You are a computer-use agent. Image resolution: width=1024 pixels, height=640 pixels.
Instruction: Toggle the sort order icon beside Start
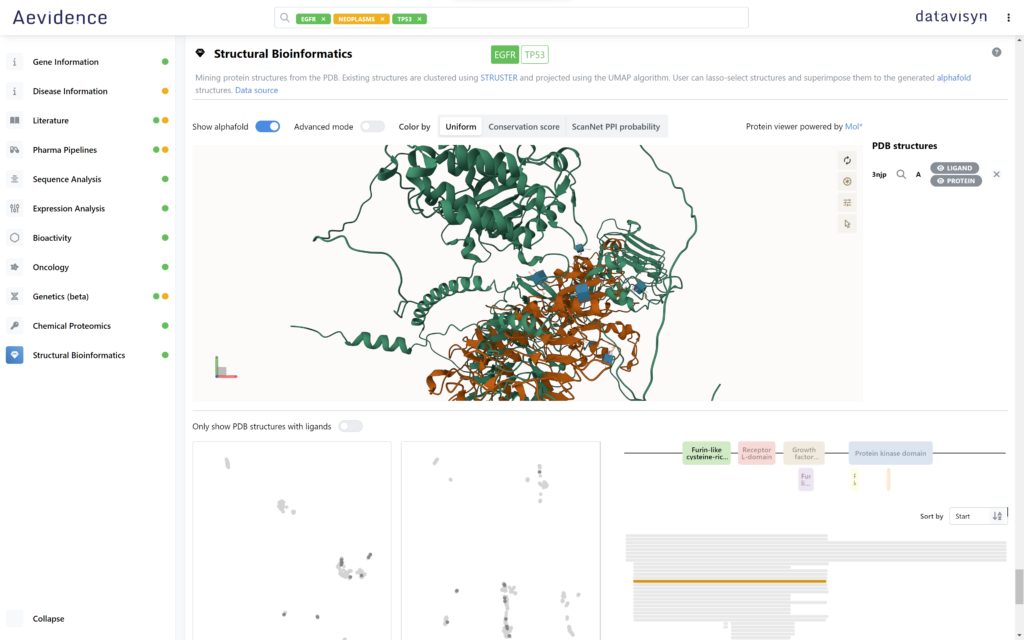(997, 517)
